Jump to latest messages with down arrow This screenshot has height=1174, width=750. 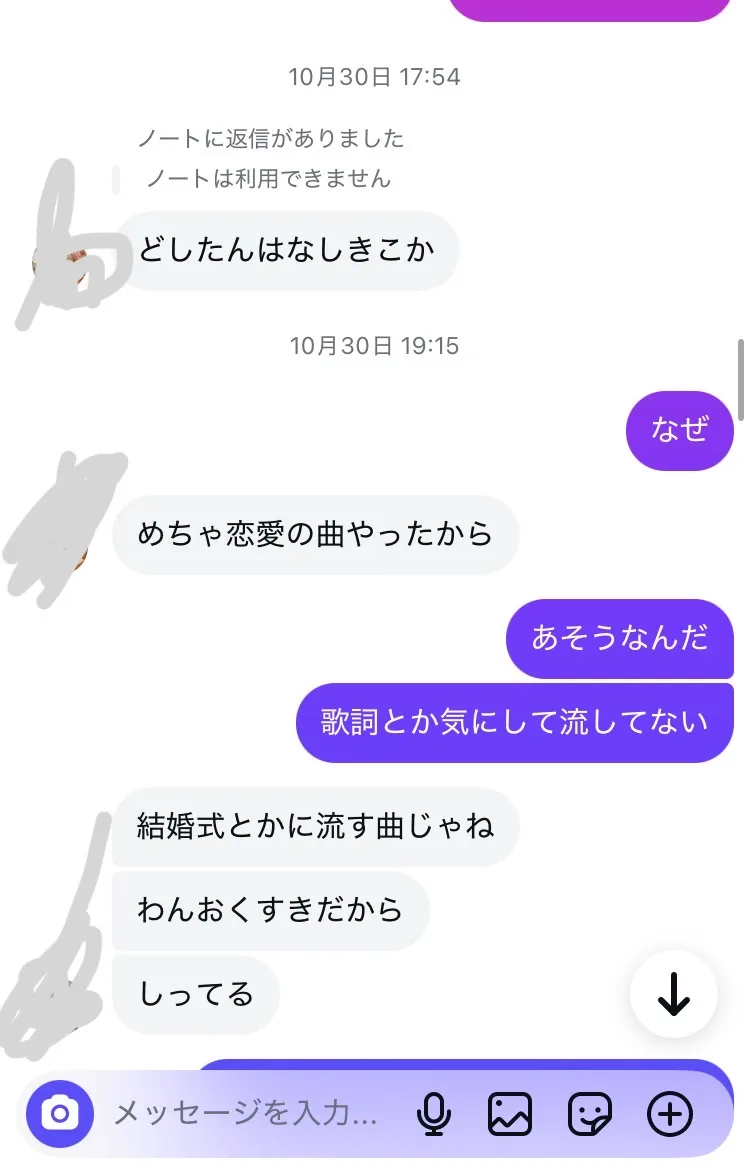(674, 994)
